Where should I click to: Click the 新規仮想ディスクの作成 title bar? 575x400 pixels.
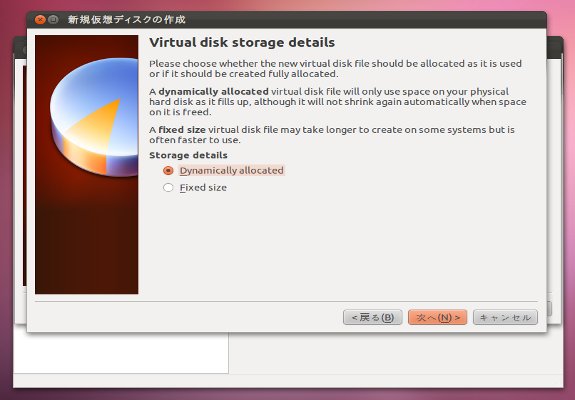point(286,20)
